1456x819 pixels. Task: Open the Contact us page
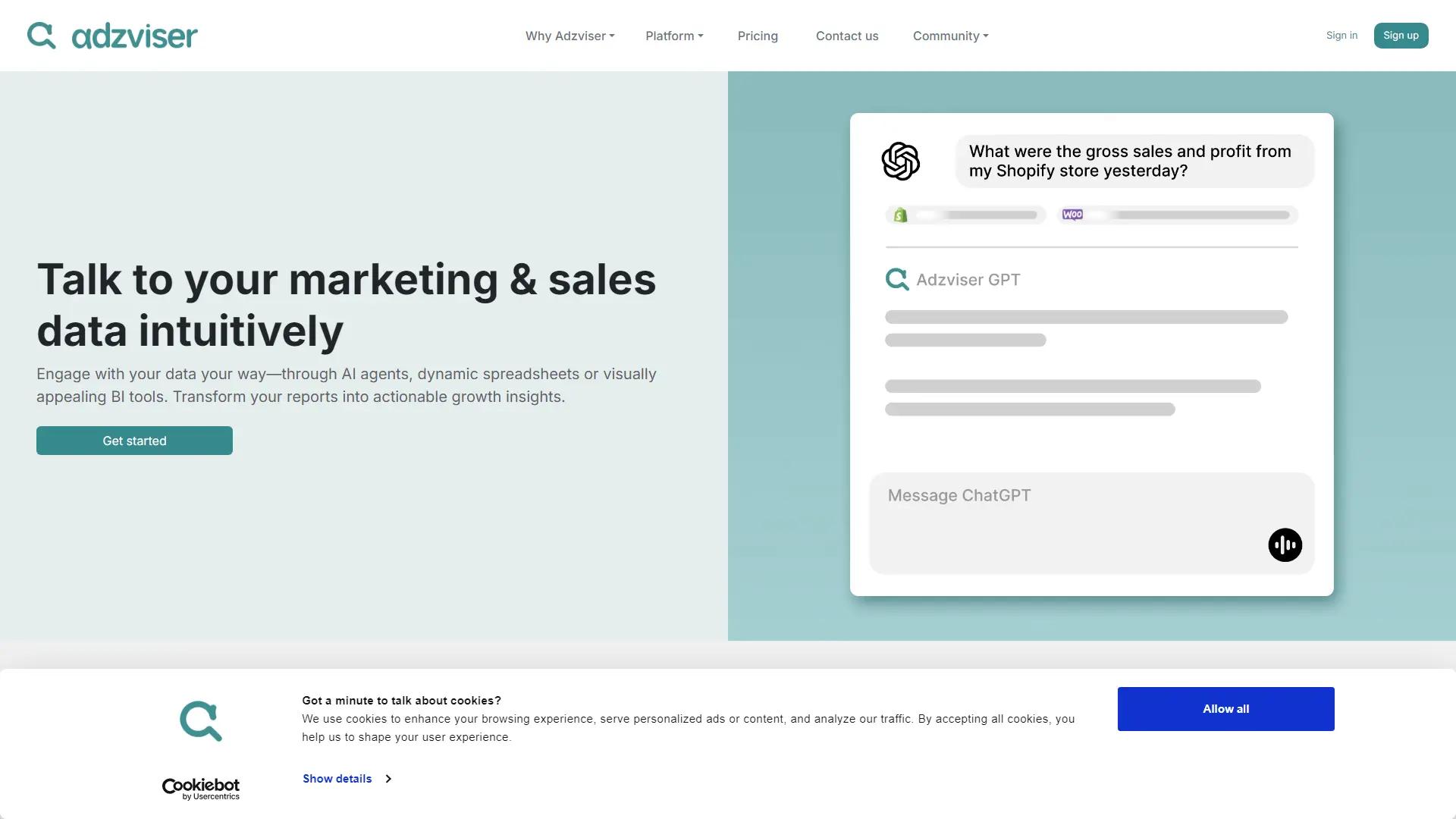point(847,36)
